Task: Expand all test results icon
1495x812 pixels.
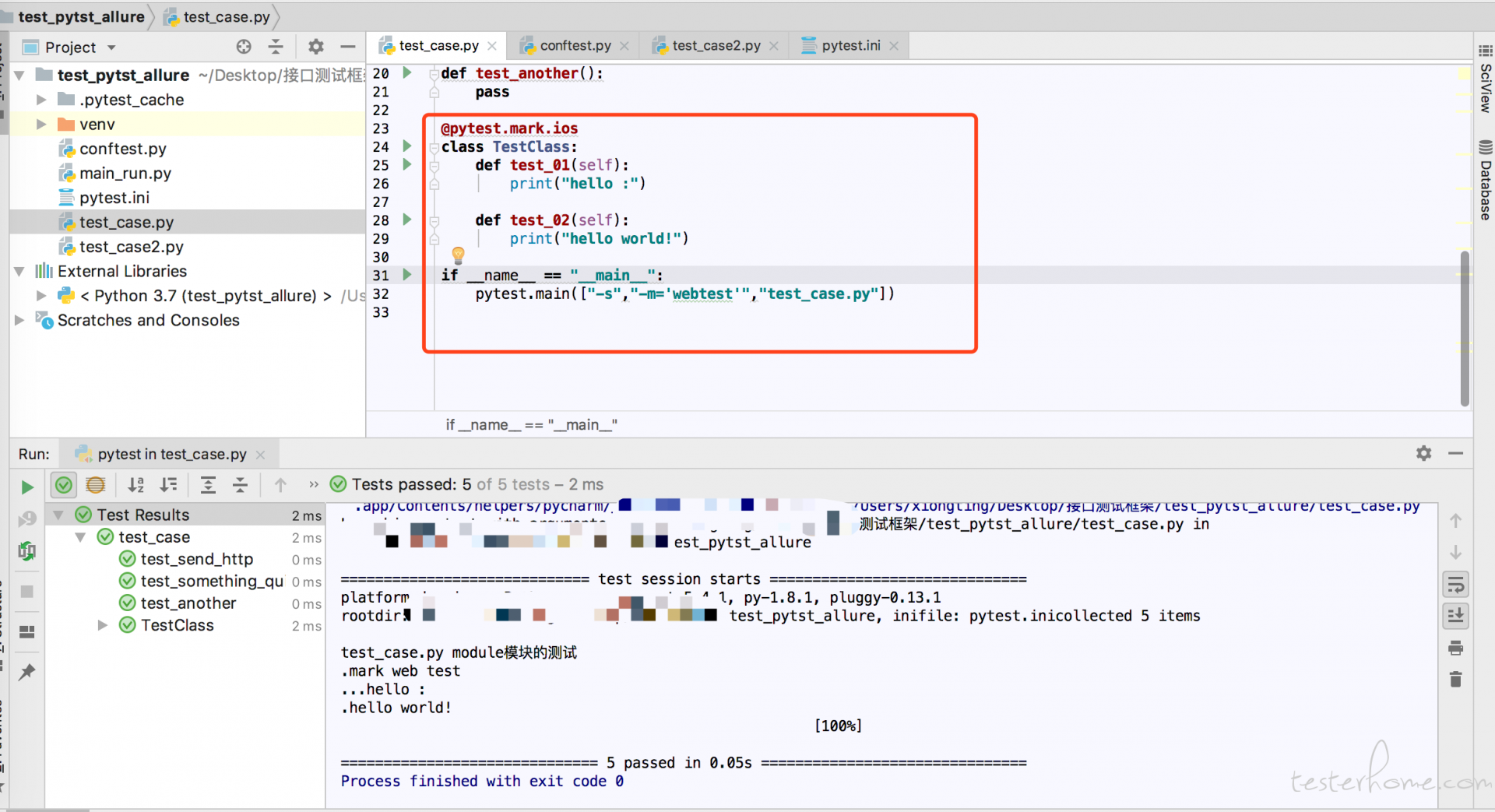Action: pyautogui.click(x=208, y=485)
